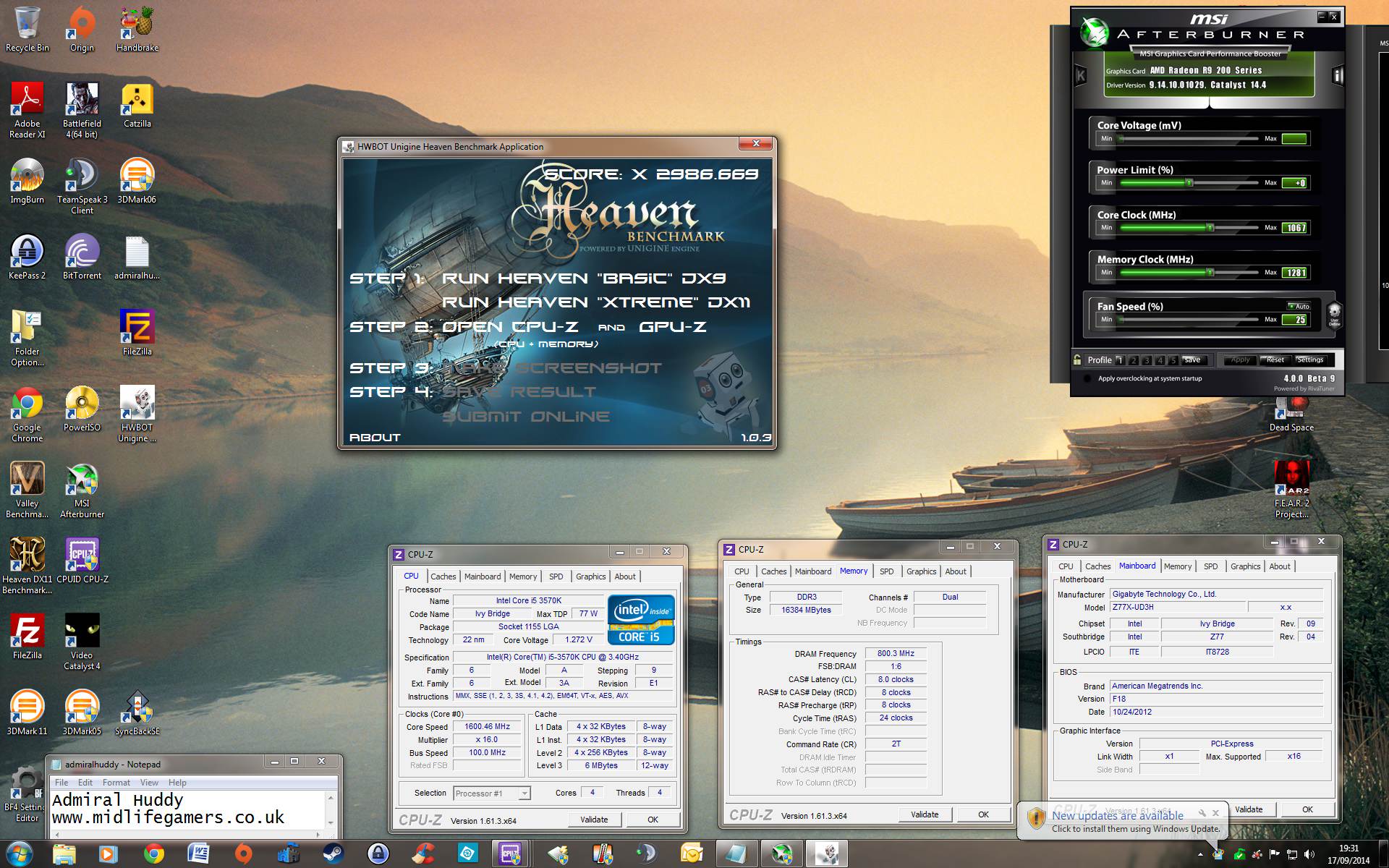
Task: Click the taskbar clock showing 19:31
Action: click(x=1348, y=854)
